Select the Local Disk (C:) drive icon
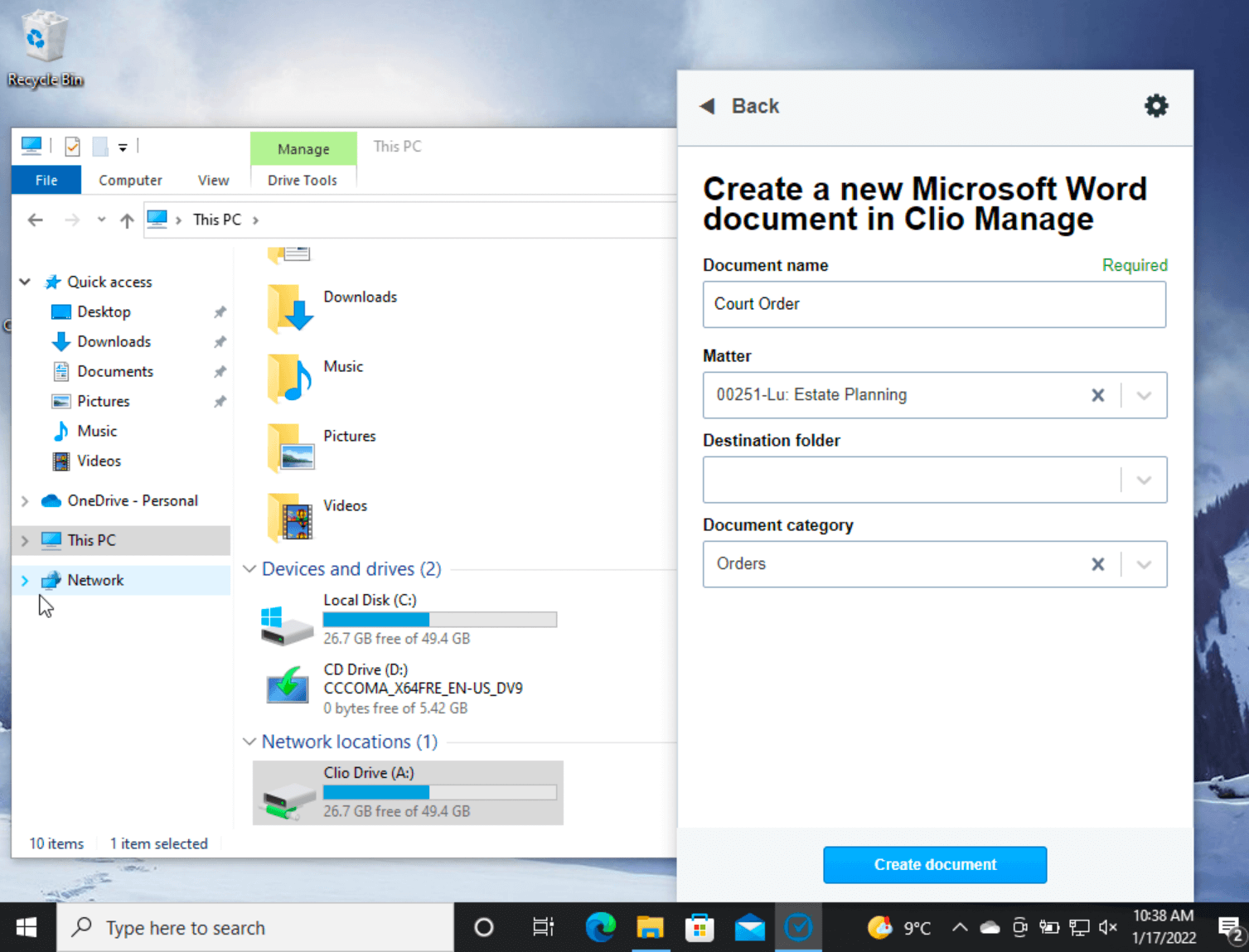The width and height of the screenshot is (1249, 952). [x=287, y=626]
